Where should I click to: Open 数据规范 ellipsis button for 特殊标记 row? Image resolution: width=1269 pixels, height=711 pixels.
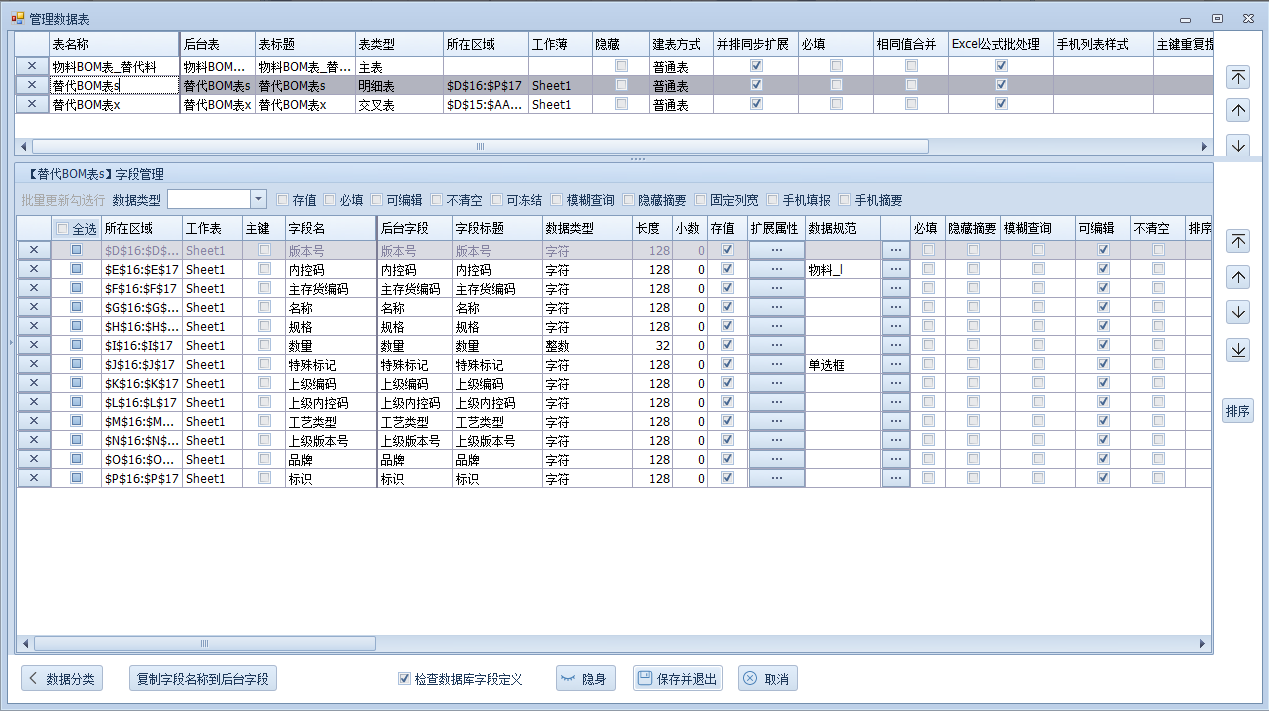tap(895, 364)
